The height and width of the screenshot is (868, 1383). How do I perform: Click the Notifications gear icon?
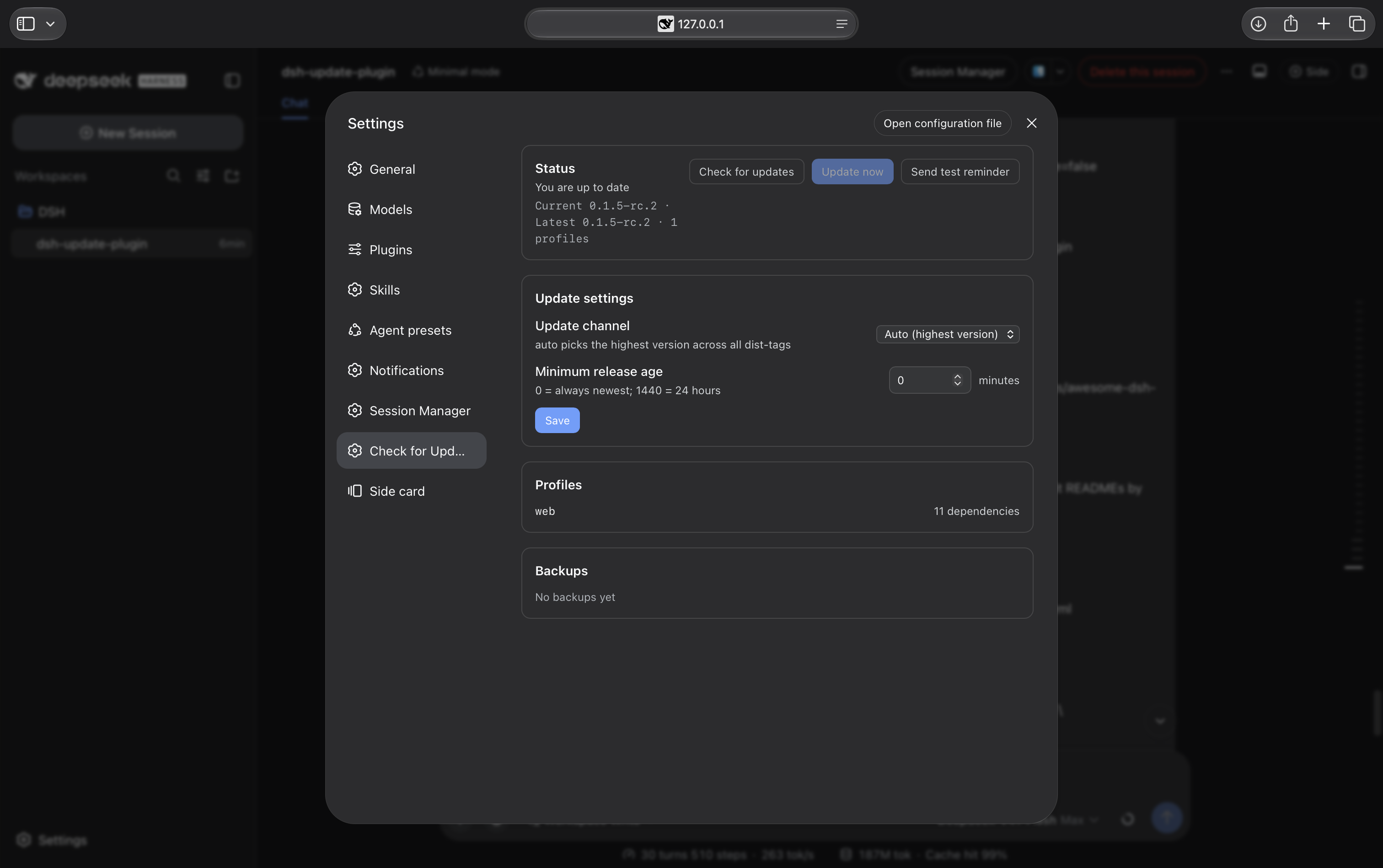tap(355, 370)
